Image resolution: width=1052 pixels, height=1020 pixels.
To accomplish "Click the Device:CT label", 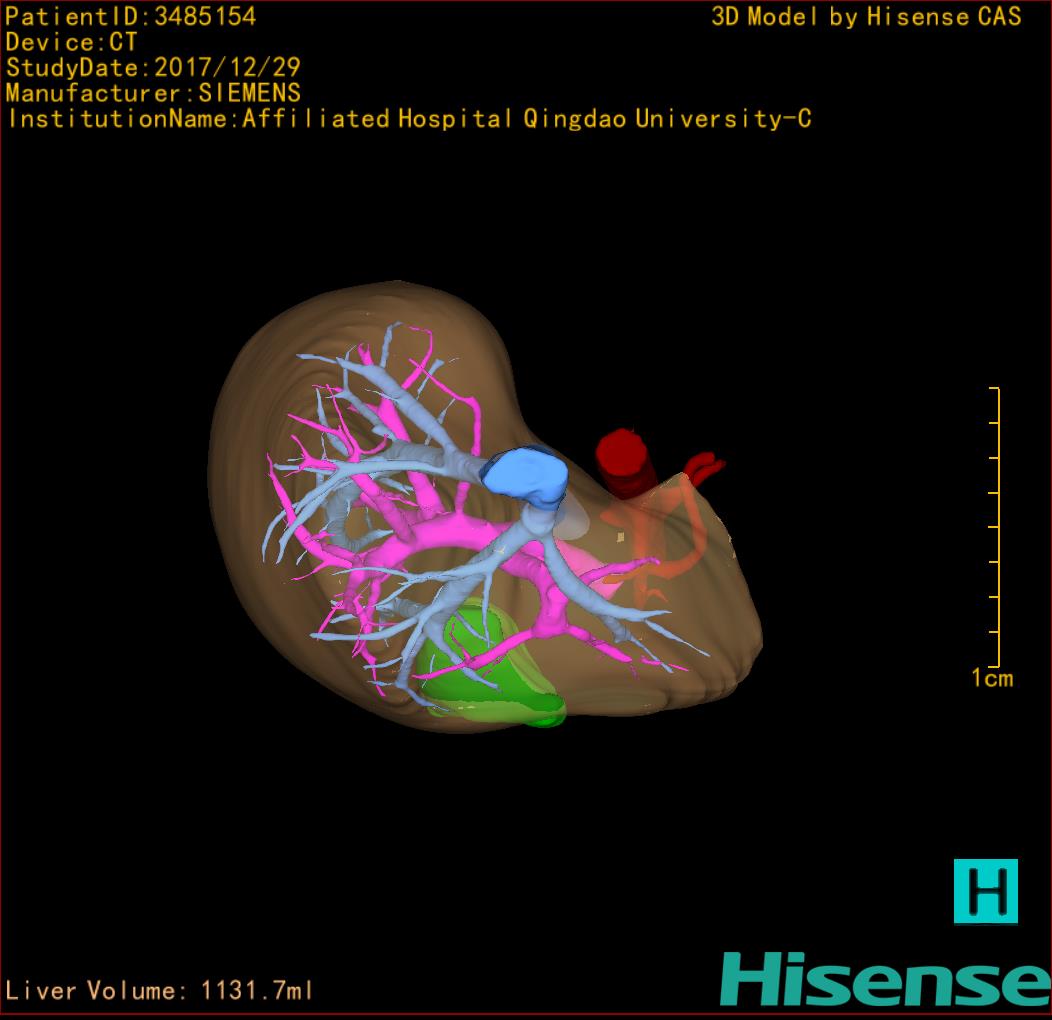I will coord(71,42).
